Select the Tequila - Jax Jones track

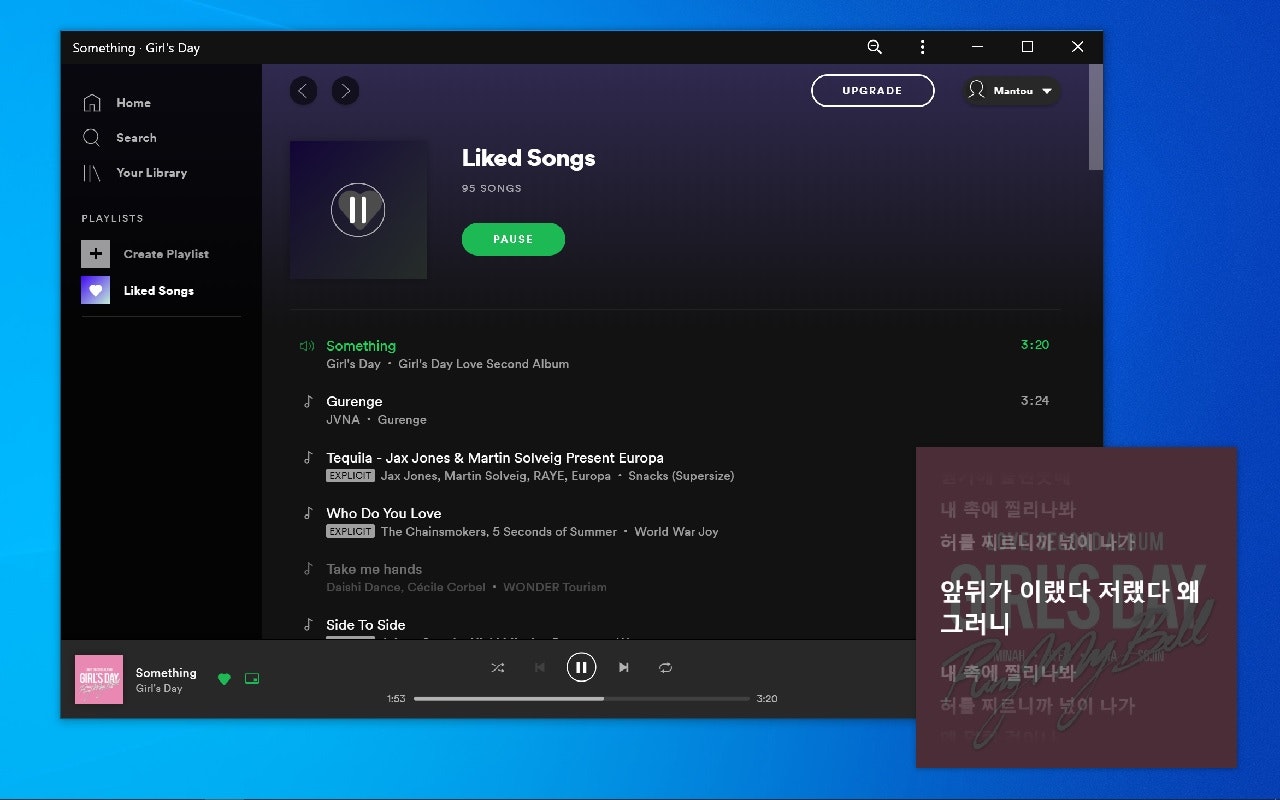pos(495,458)
